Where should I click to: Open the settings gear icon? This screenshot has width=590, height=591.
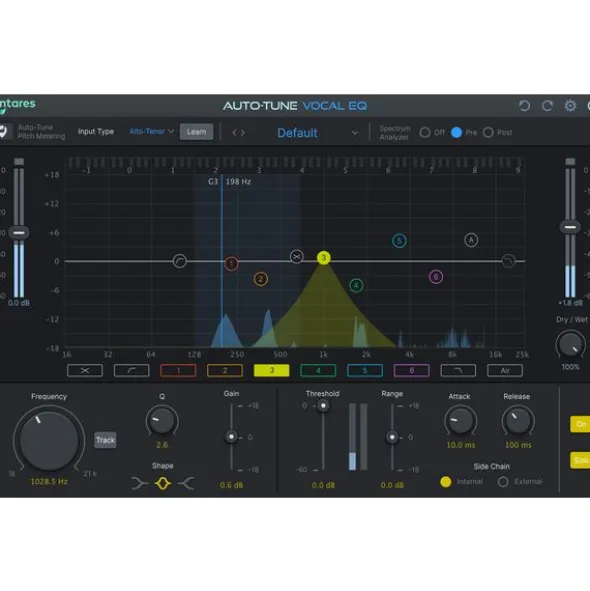coord(570,106)
